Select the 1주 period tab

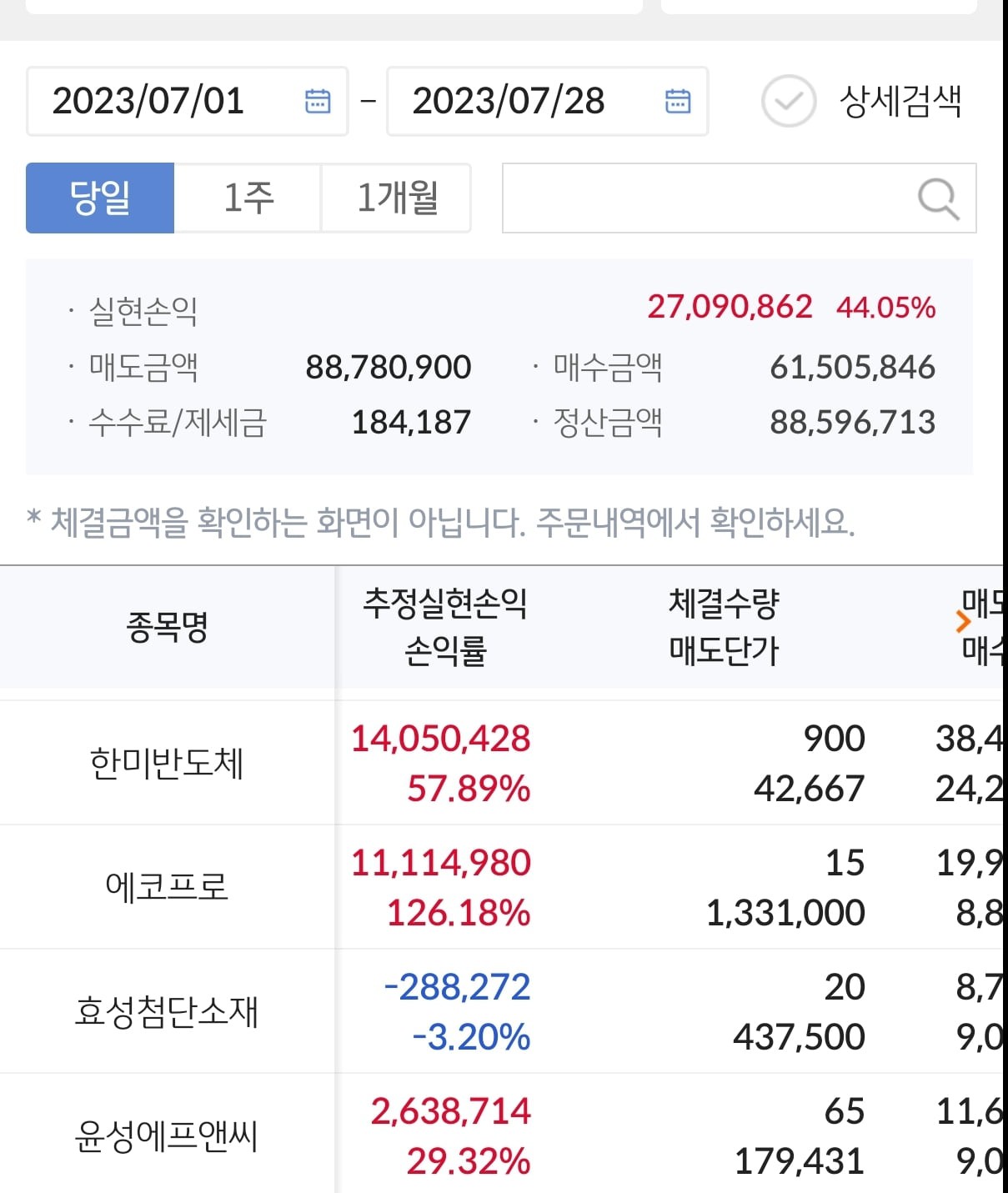coord(248,198)
